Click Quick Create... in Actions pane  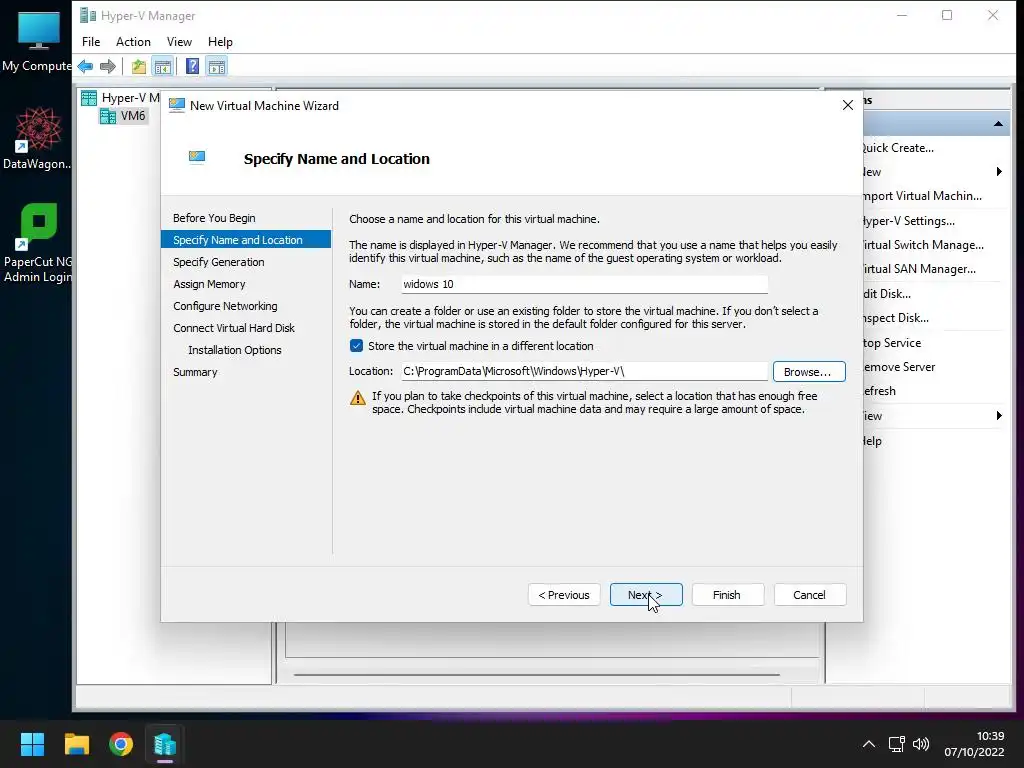coord(898,148)
